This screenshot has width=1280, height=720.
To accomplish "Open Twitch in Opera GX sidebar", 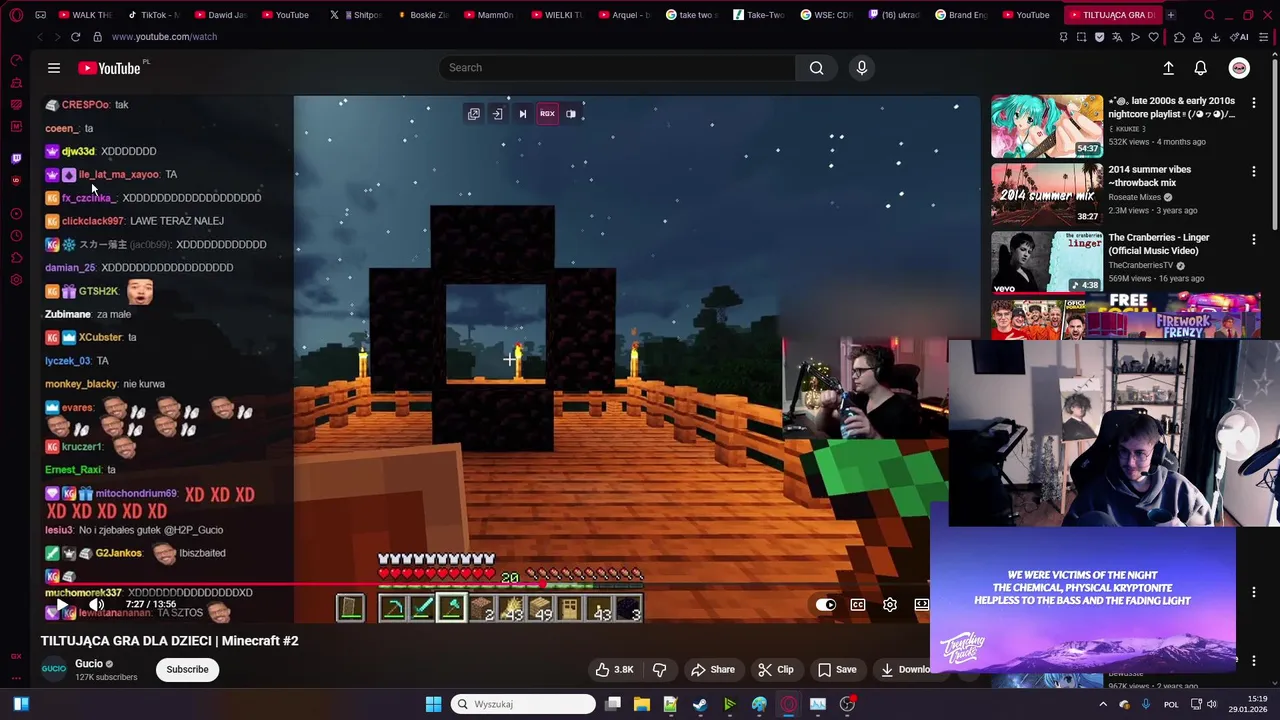I will (x=16, y=158).
